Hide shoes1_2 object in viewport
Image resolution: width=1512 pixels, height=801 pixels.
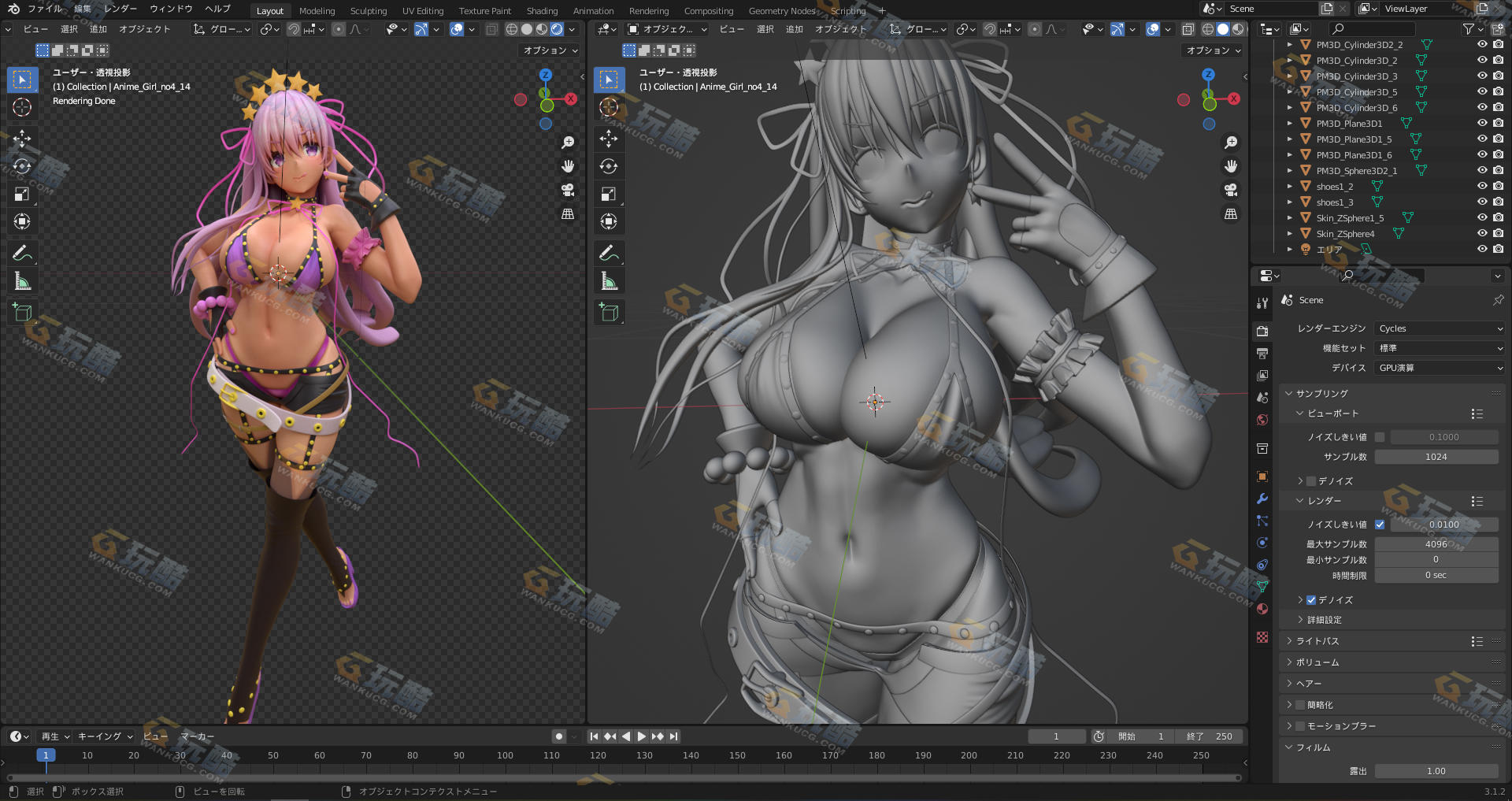point(1482,187)
